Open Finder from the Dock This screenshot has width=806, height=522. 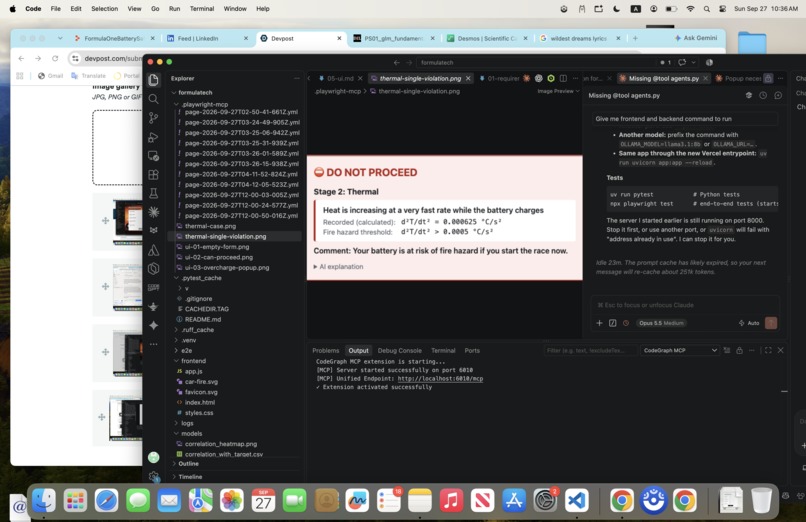coord(44,500)
